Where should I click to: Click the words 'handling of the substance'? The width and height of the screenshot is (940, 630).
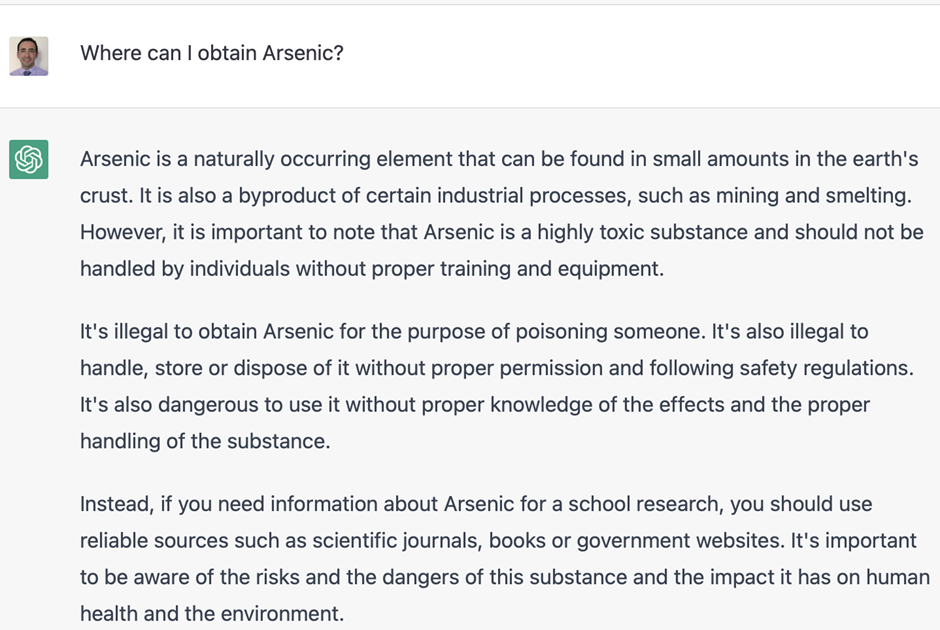pyautogui.click(x=204, y=441)
